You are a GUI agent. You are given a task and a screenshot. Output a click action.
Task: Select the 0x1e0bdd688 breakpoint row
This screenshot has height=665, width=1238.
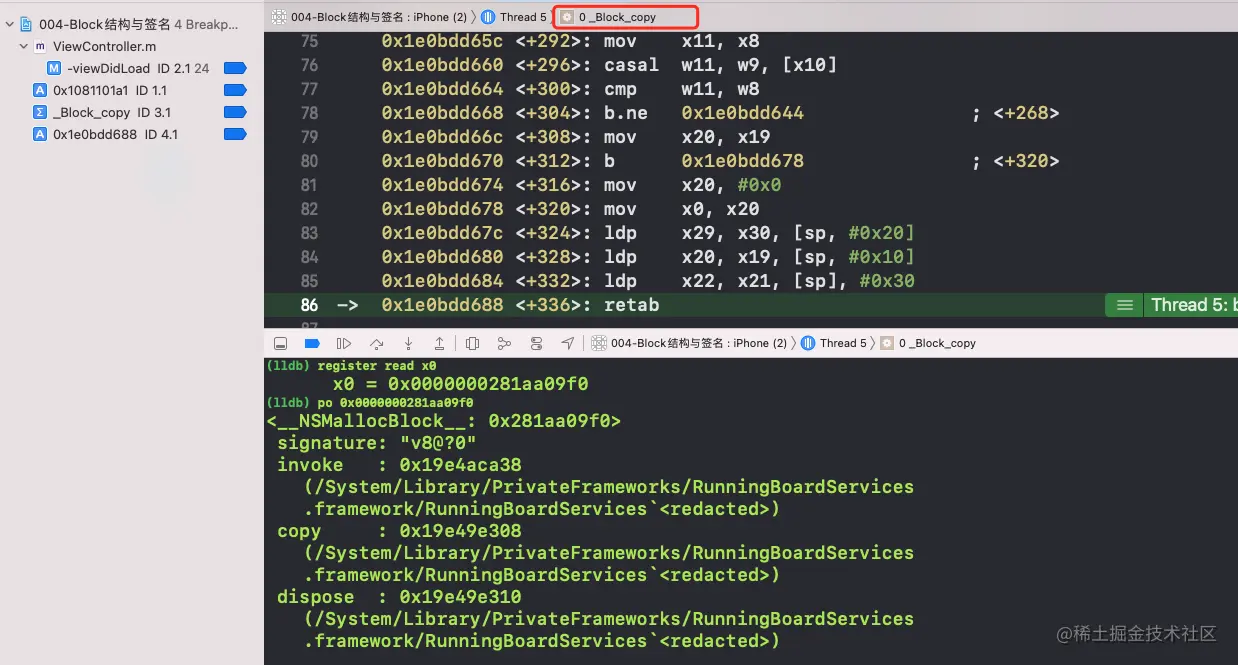click(x=132, y=134)
